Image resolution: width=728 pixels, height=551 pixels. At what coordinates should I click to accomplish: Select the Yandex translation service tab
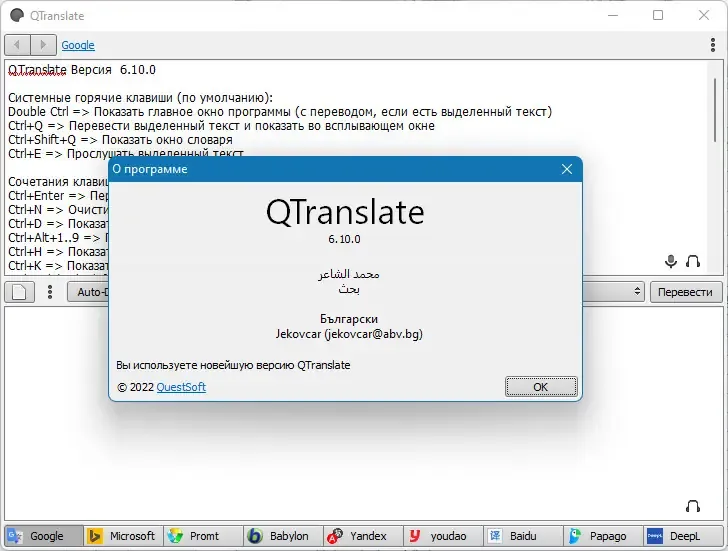[x=363, y=536]
